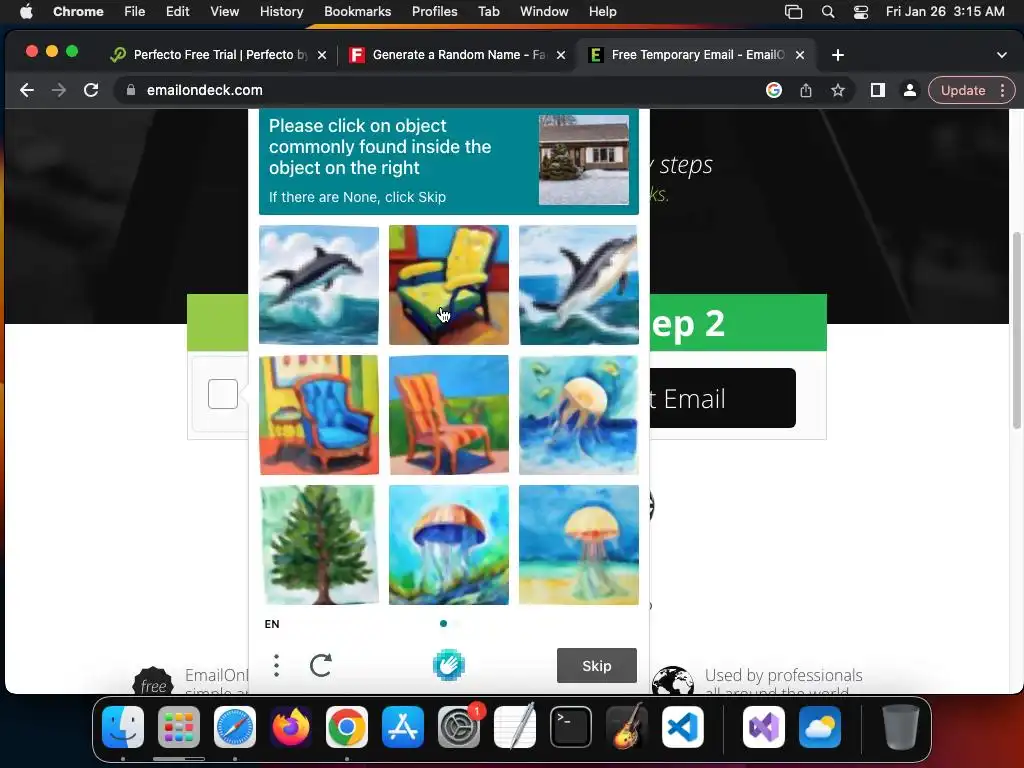Click the hCaptcha hand logo
1024x768 pixels.
point(449,665)
